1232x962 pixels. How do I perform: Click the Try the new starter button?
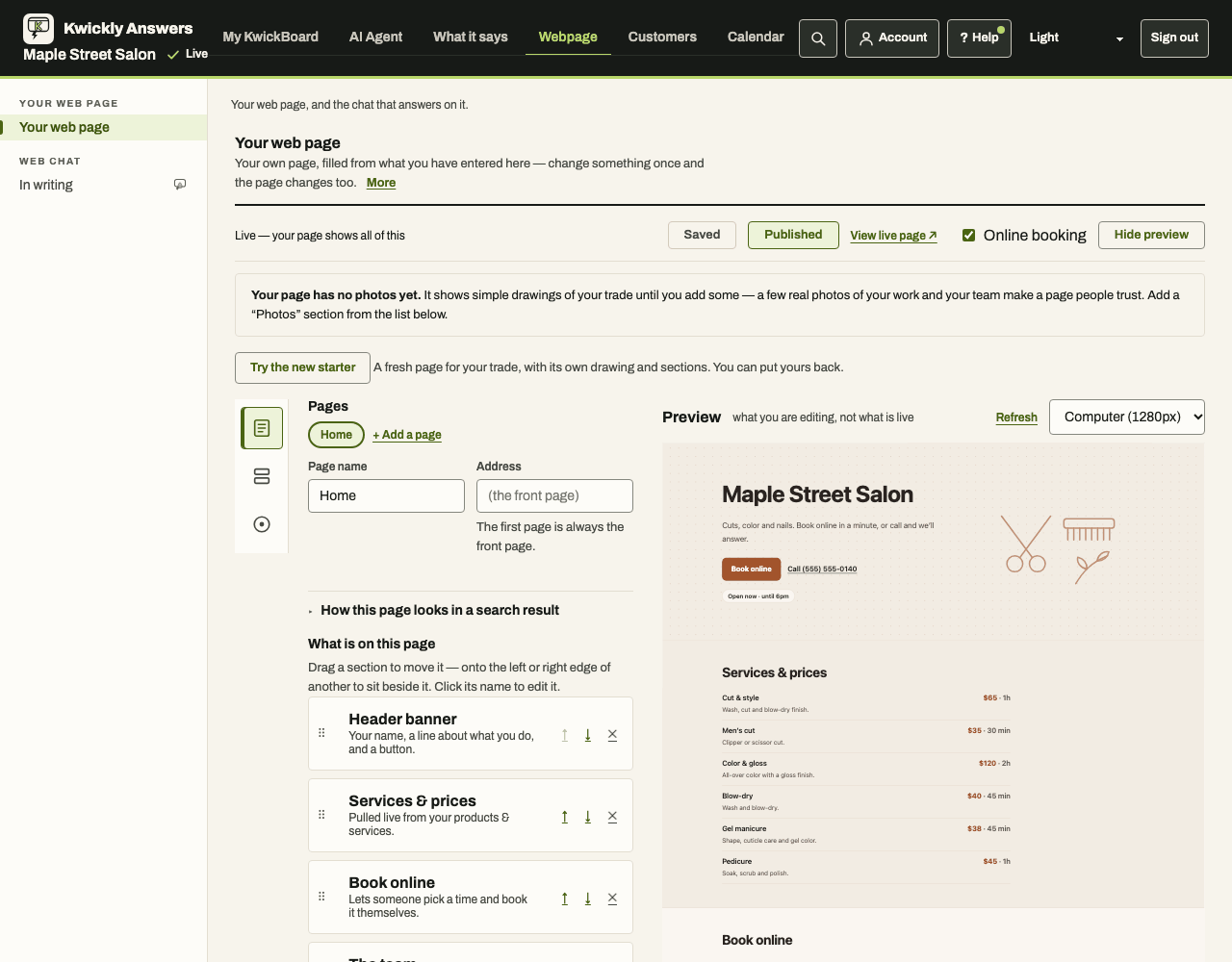tap(302, 367)
